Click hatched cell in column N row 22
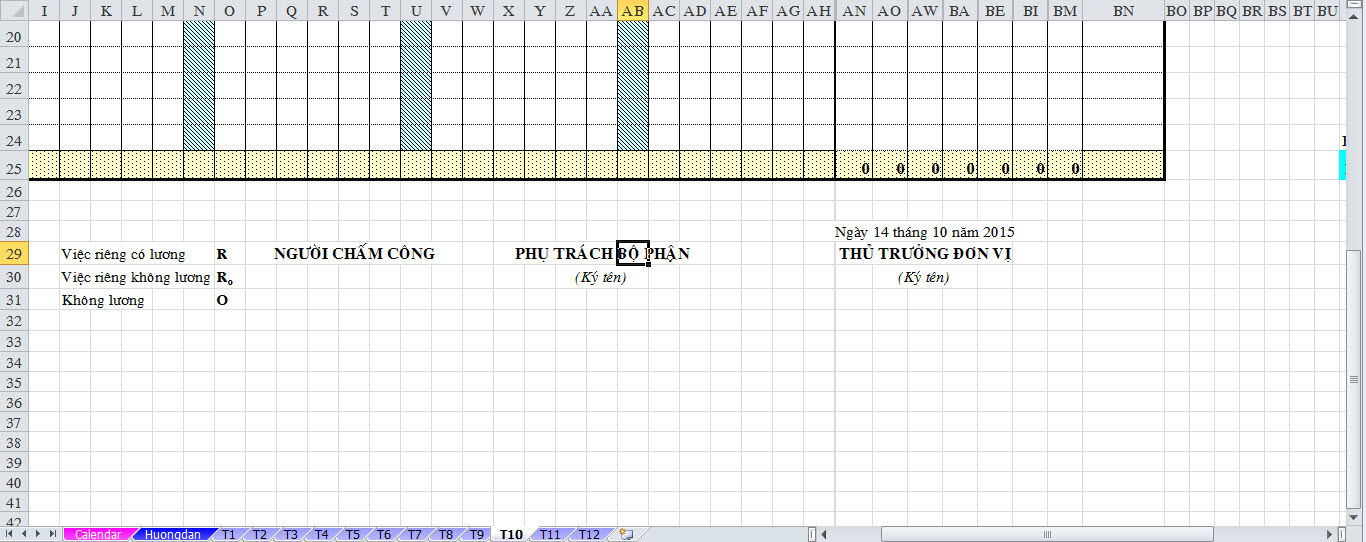Image resolution: width=1366 pixels, height=542 pixels. point(199,87)
